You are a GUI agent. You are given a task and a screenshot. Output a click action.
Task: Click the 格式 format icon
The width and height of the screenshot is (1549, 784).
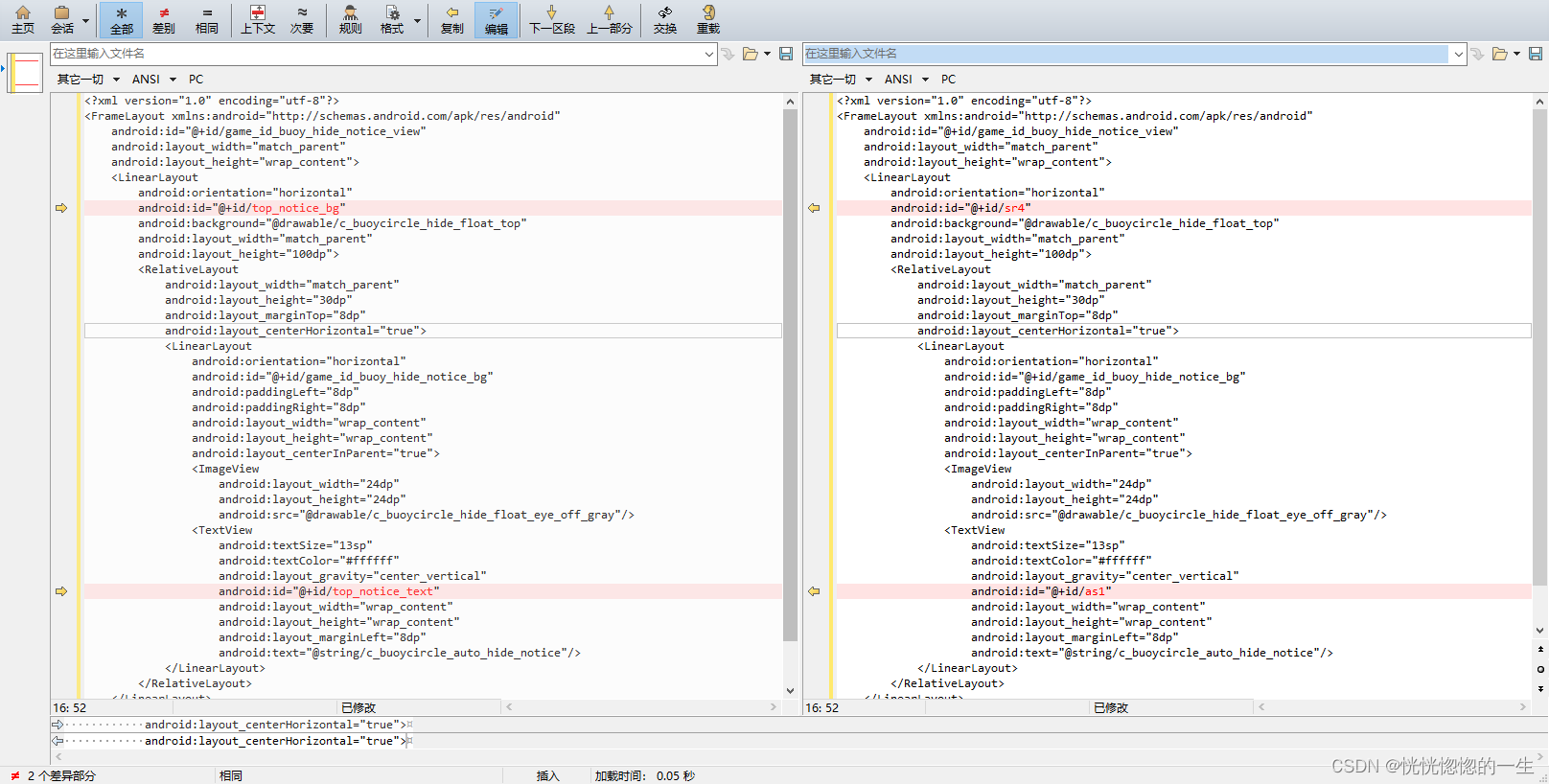point(392,19)
